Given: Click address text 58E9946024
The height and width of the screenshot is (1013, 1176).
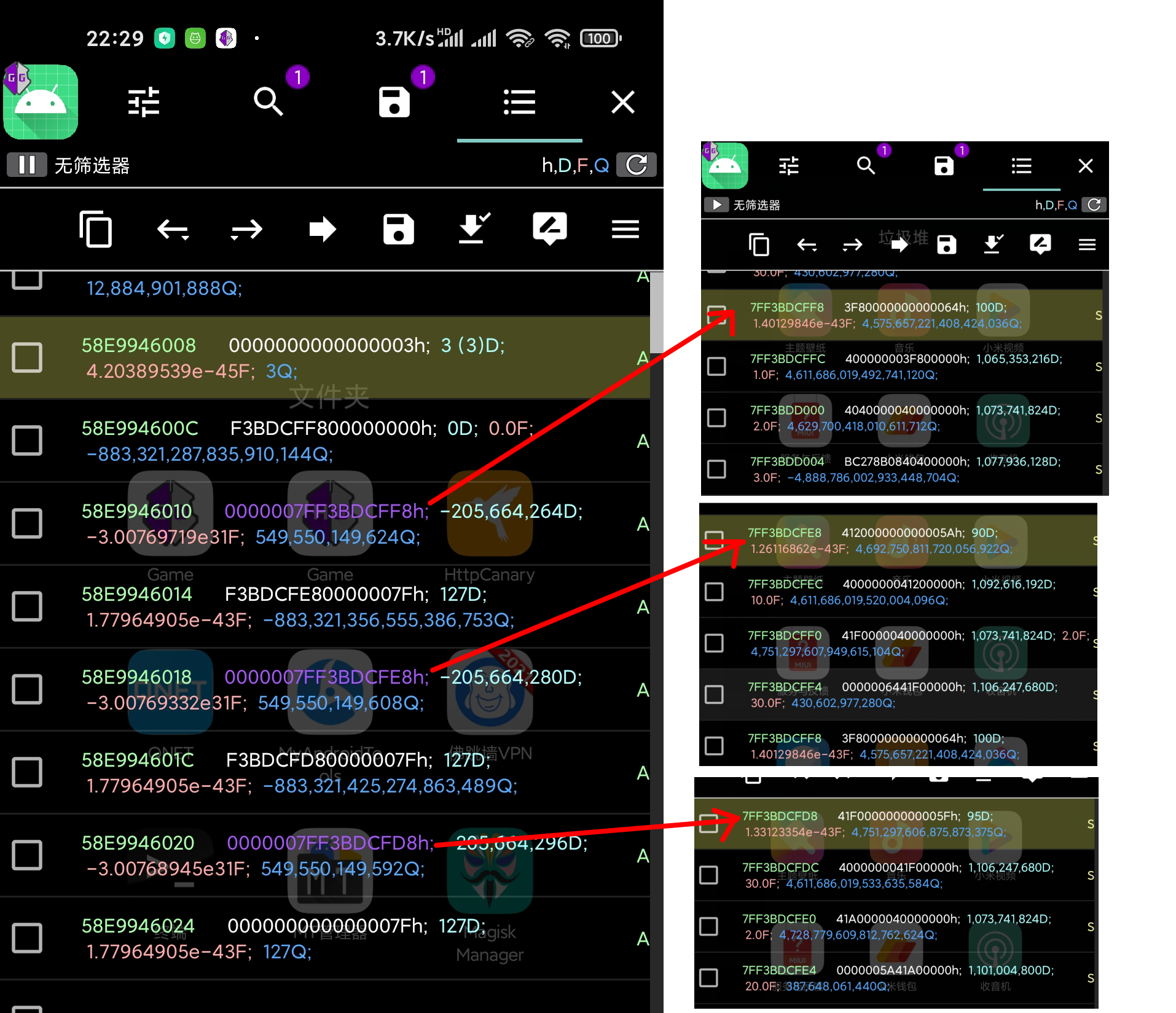Looking at the screenshot, I should click(x=138, y=926).
